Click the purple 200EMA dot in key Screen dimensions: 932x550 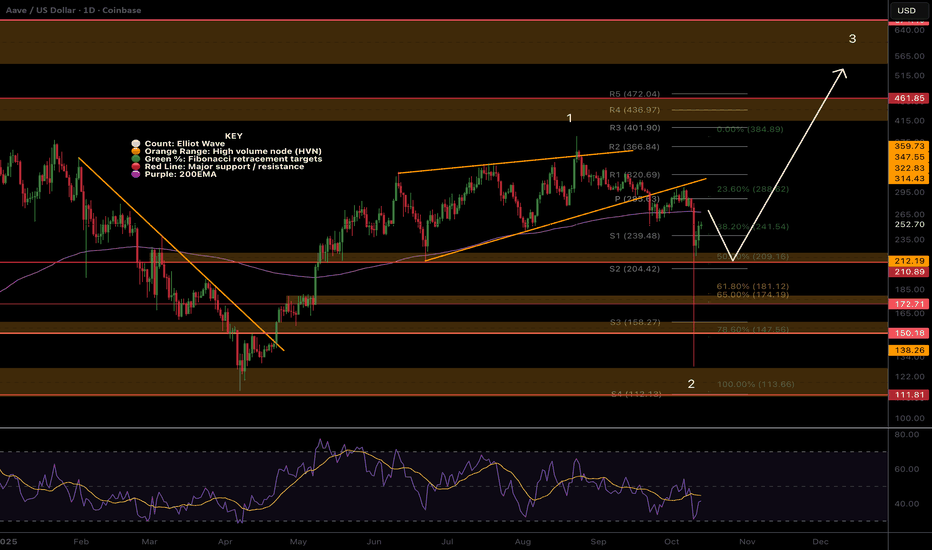tap(136, 176)
